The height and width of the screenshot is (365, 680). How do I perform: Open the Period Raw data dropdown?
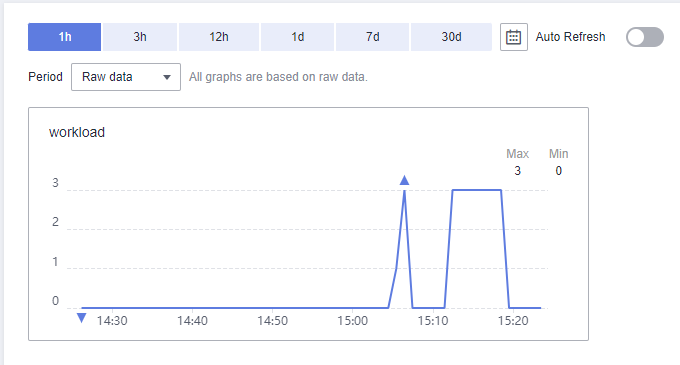tap(126, 77)
